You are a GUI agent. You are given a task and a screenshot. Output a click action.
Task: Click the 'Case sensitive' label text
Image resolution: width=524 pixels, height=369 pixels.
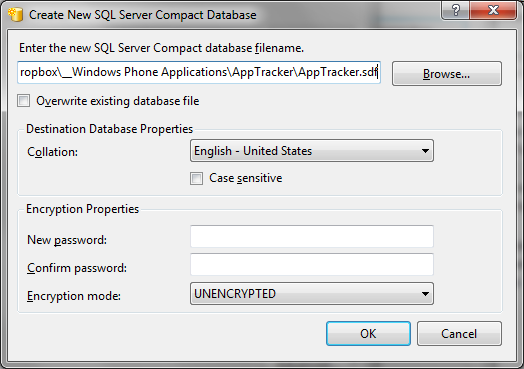(x=246, y=178)
